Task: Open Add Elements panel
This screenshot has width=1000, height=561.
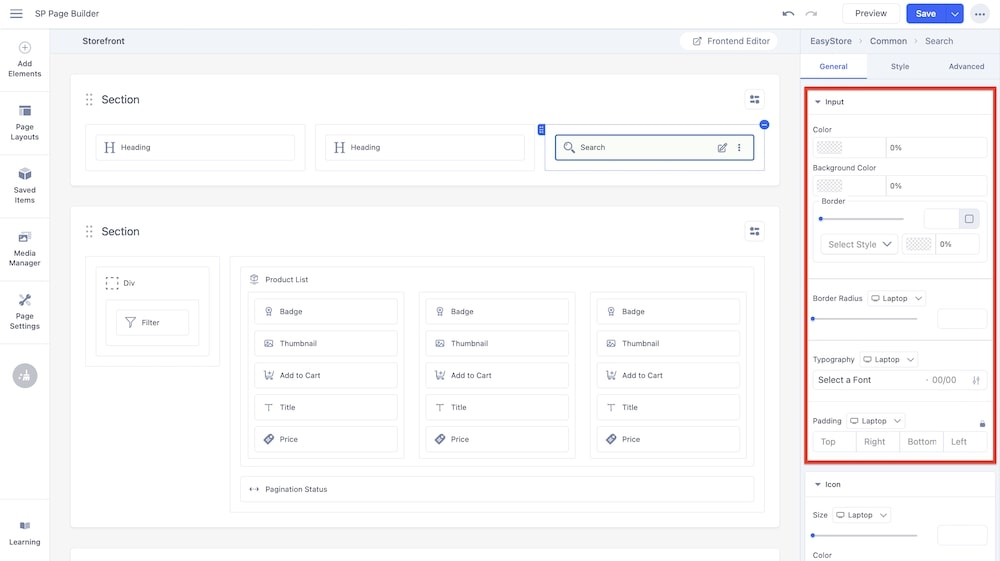Action: pos(25,59)
